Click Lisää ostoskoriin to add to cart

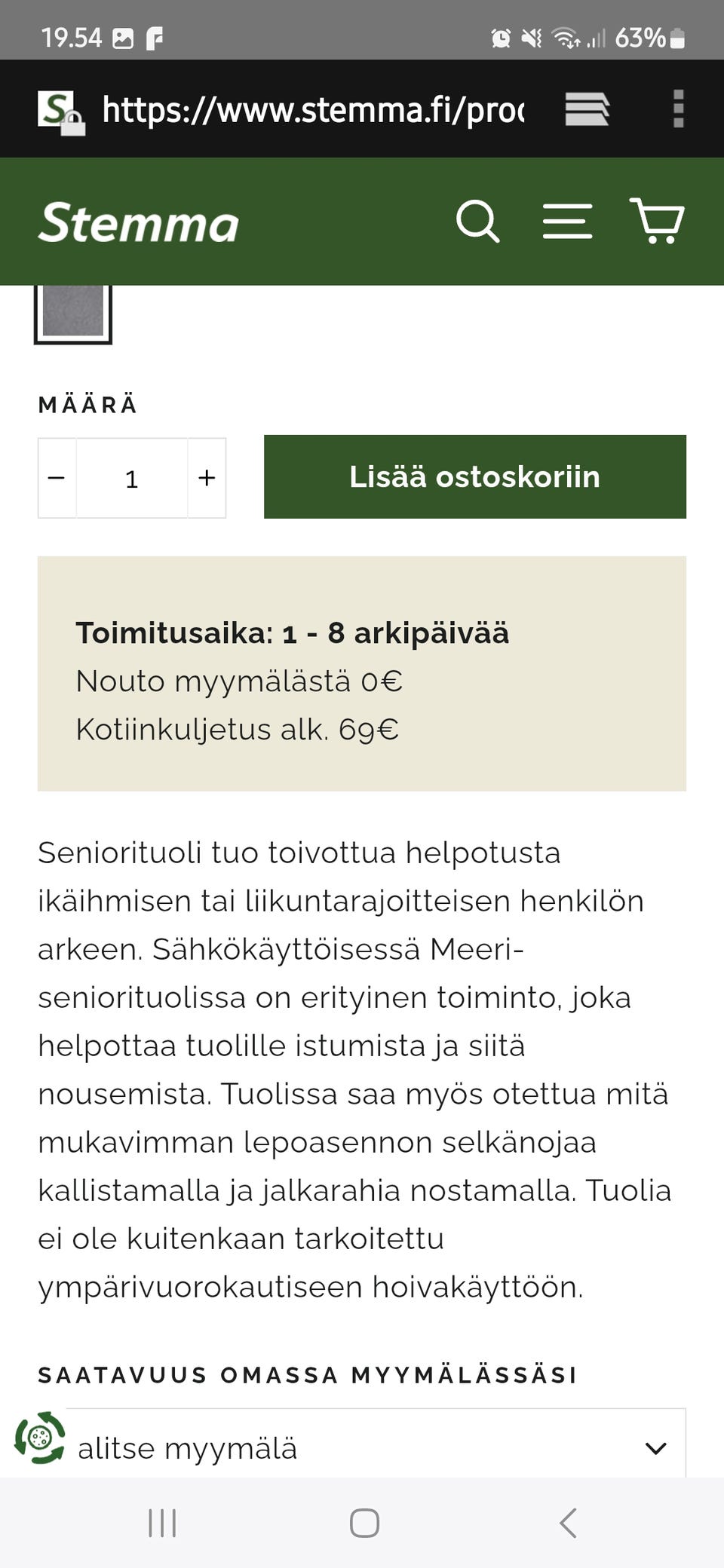(474, 476)
